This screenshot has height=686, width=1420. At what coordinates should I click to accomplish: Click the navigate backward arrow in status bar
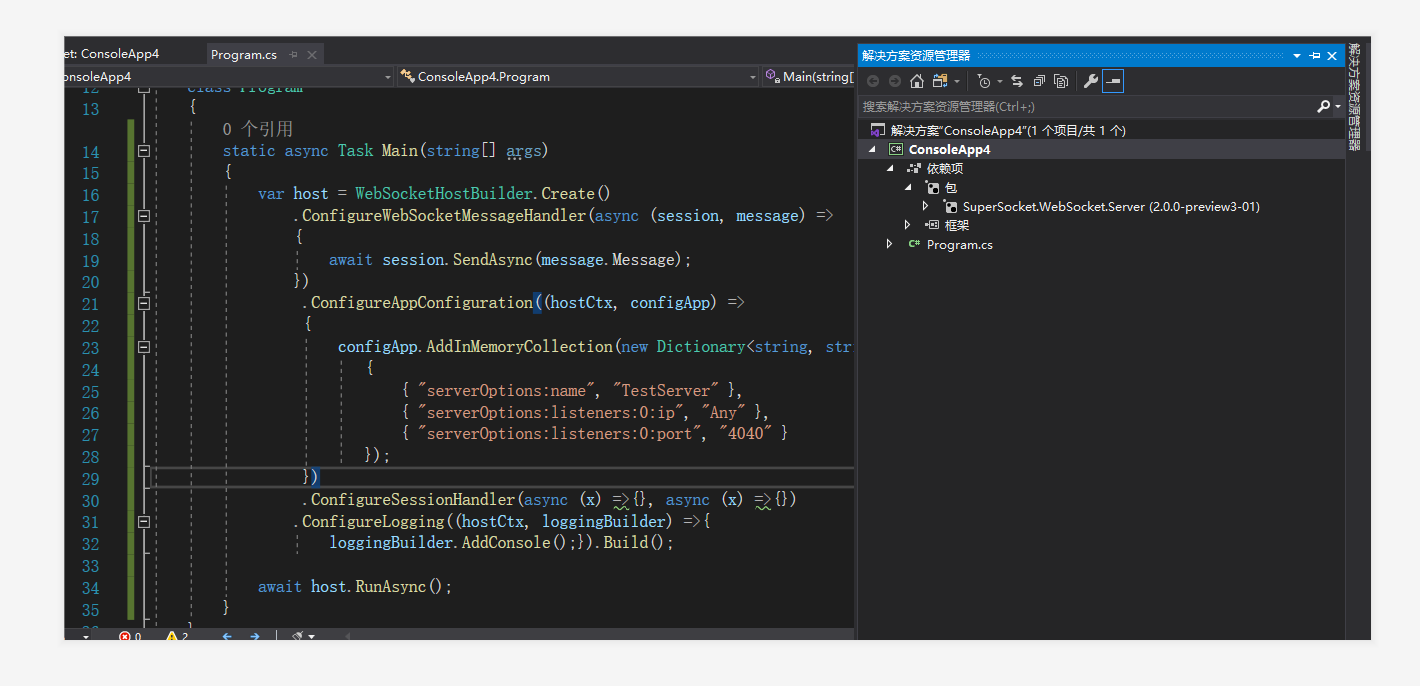226,636
